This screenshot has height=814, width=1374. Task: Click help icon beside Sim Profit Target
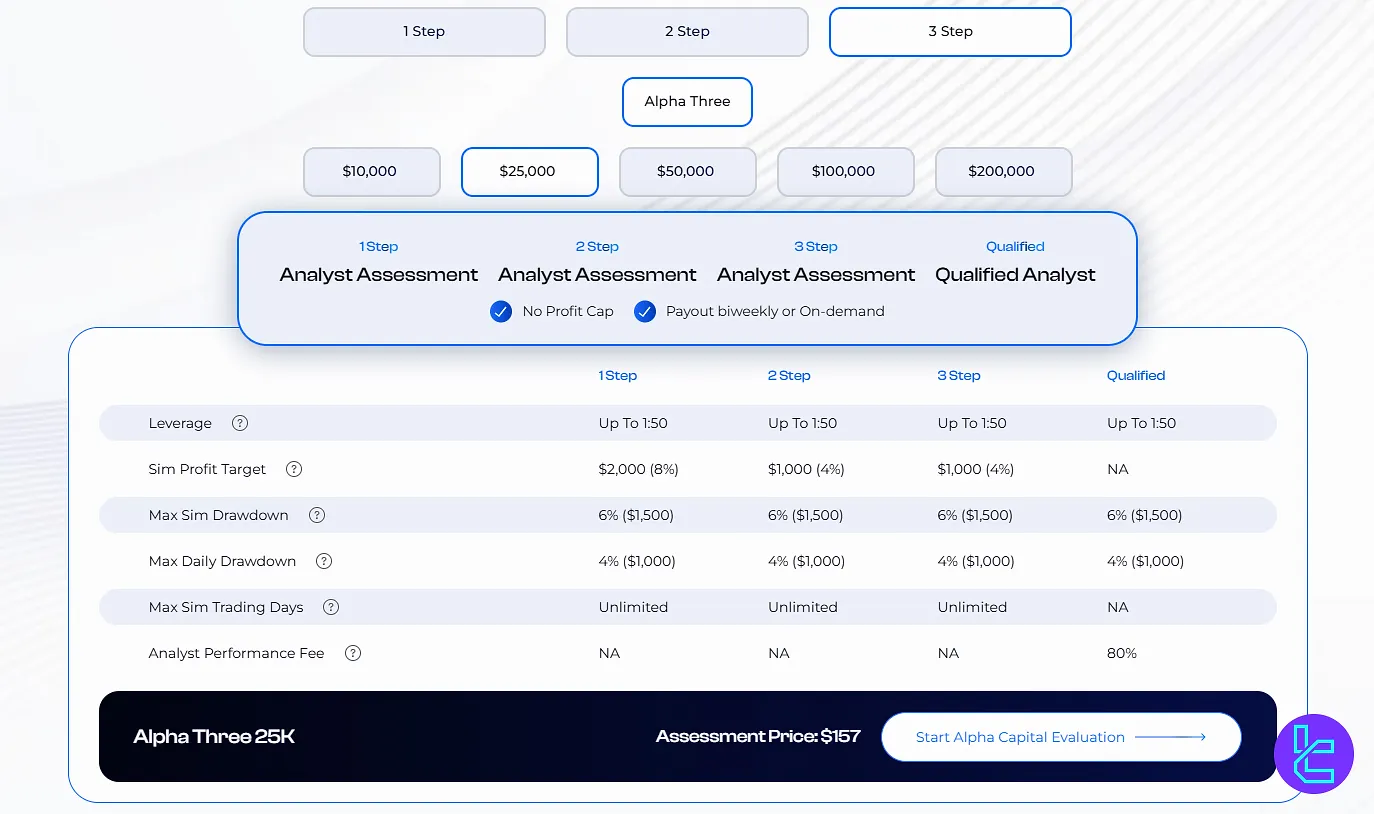[x=294, y=469]
